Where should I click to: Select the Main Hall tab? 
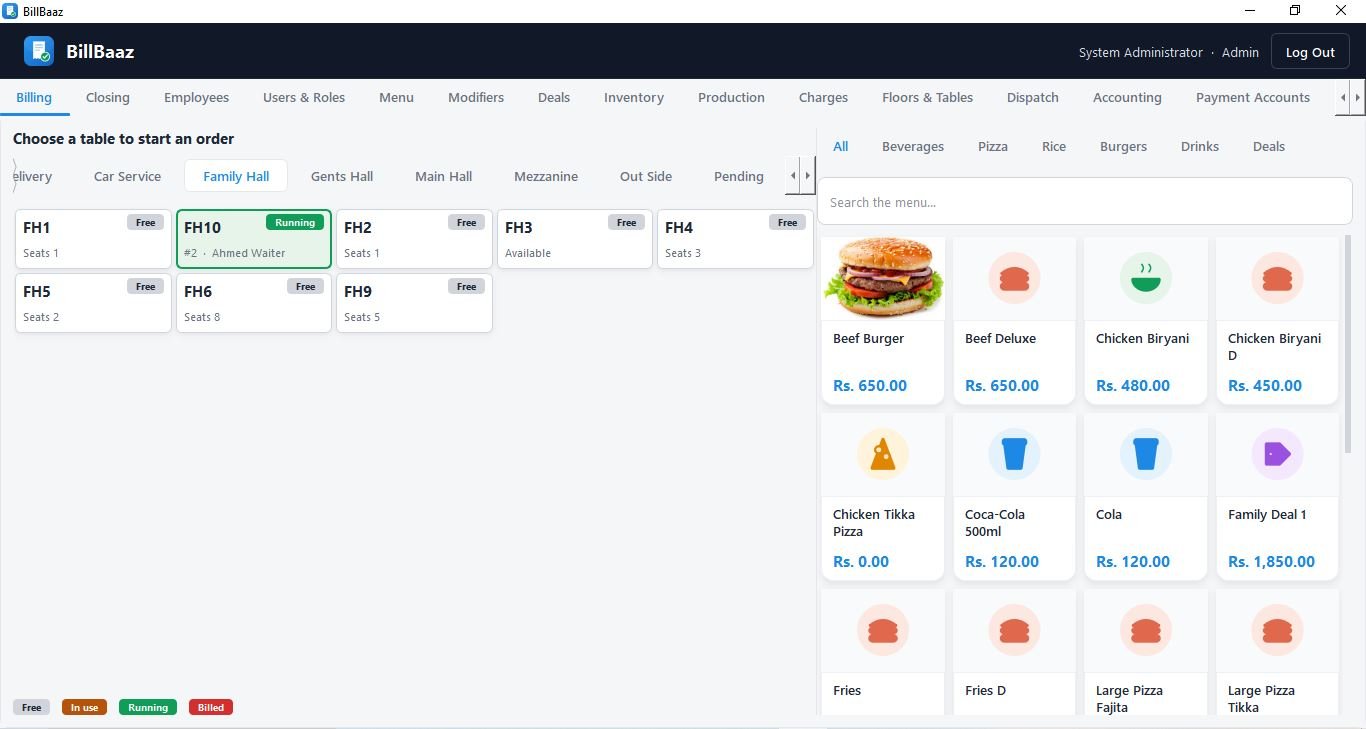pos(444,176)
